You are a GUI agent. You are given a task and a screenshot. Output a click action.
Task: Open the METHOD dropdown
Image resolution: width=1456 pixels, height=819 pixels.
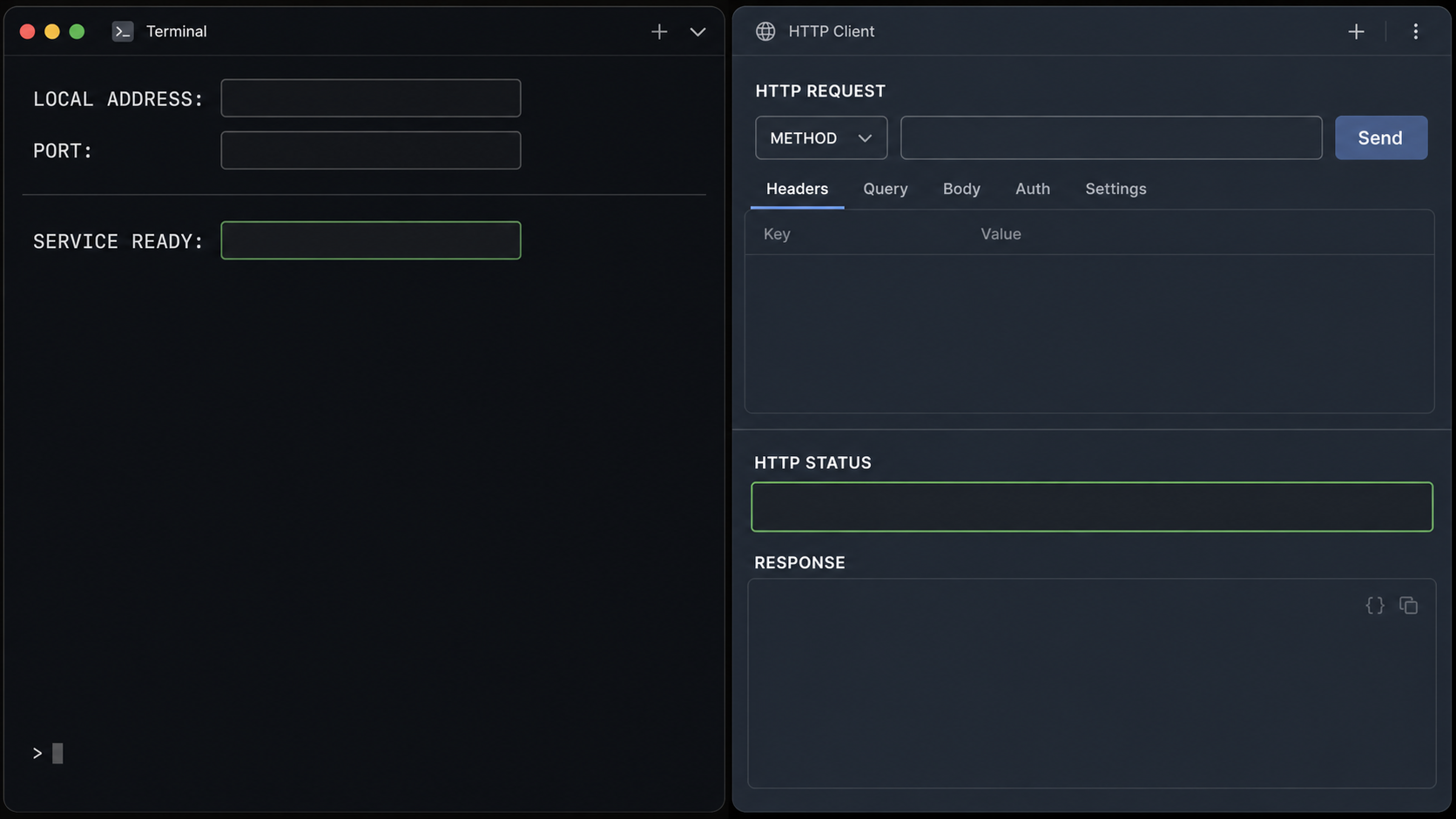(821, 138)
